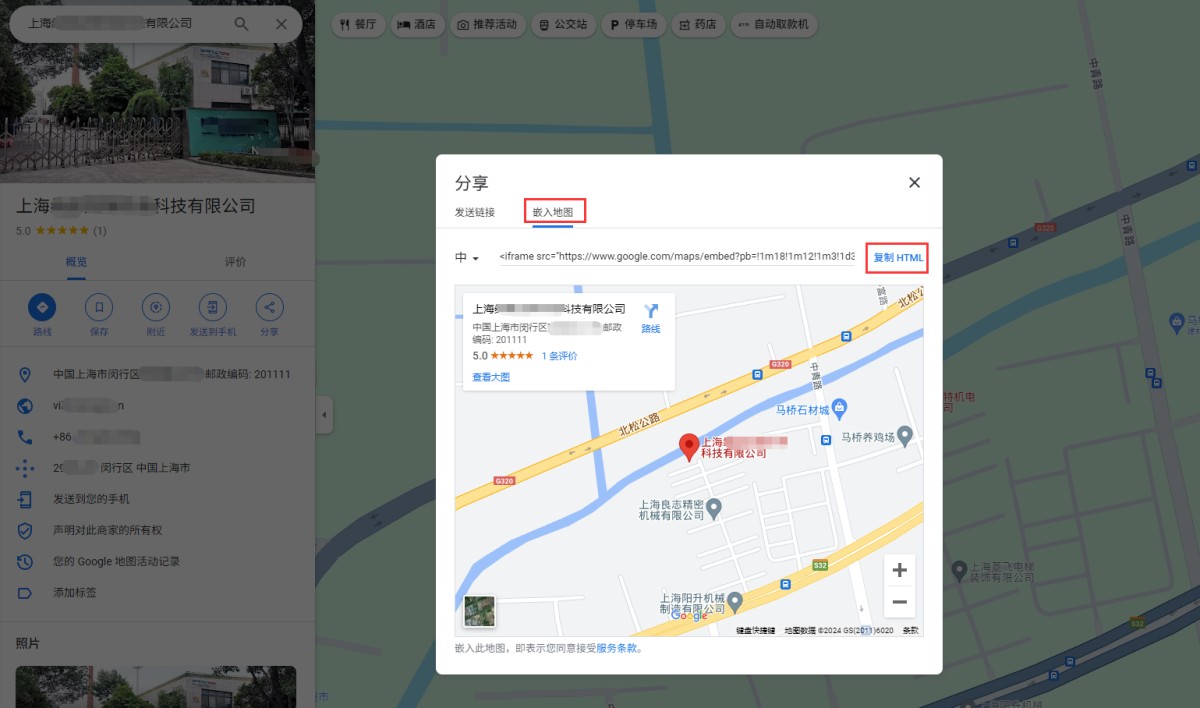
Task: Zoom out on the embedded map preview
Action: click(899, 602)
